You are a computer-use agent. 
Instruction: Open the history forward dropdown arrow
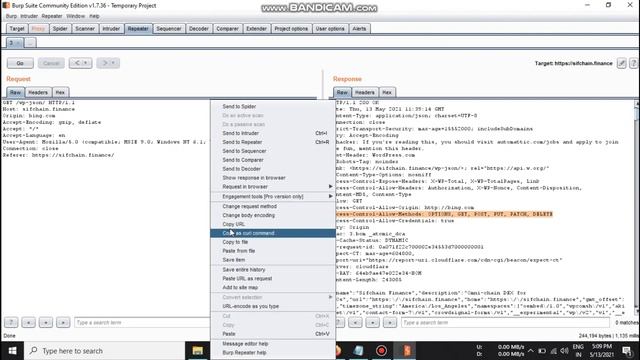pyautogui.click(x=113, y=63)
